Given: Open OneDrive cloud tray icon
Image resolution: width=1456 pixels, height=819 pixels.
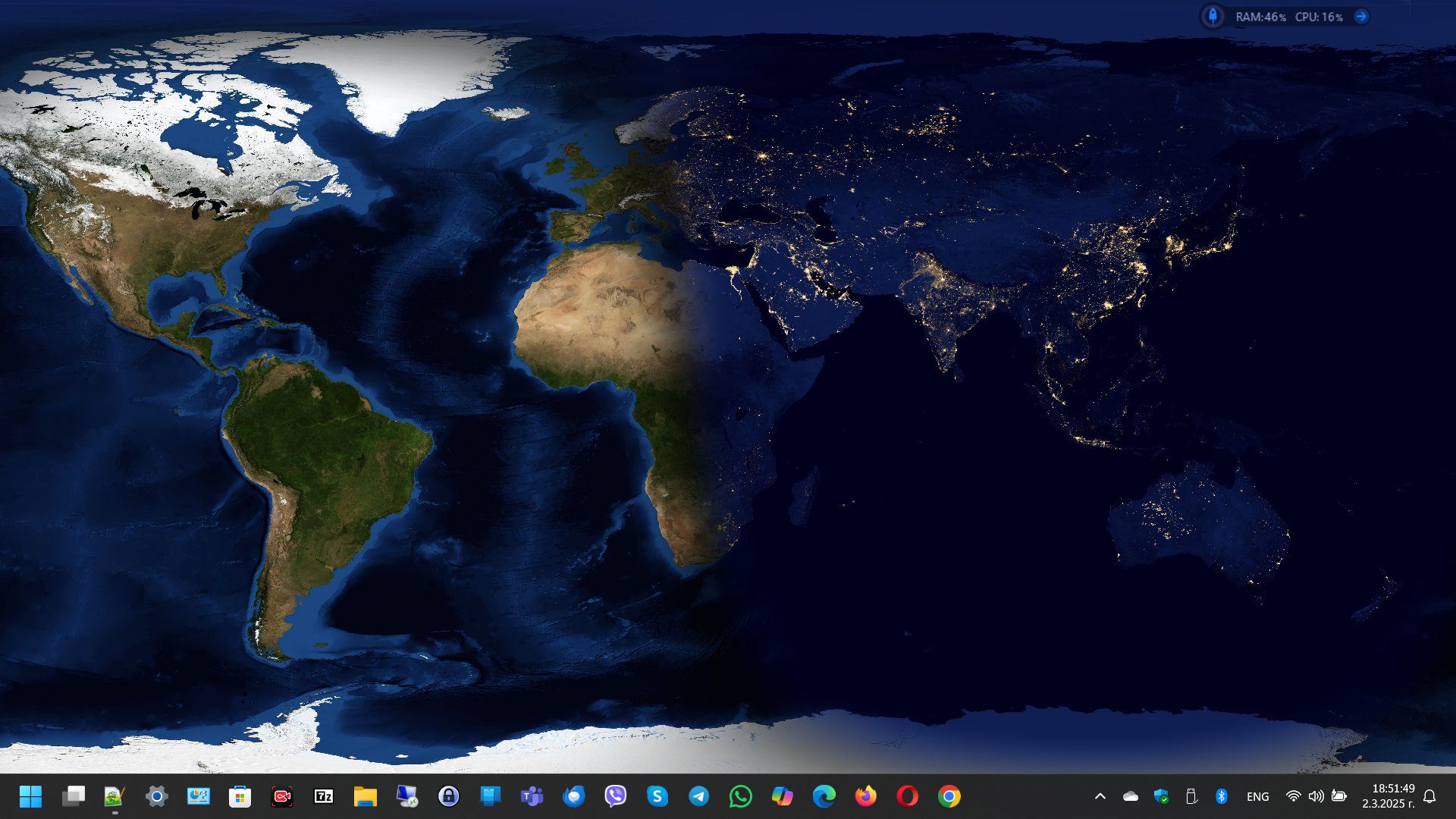Looking at the screenshot, I should pyautogui.click(x=1131, y=796).
